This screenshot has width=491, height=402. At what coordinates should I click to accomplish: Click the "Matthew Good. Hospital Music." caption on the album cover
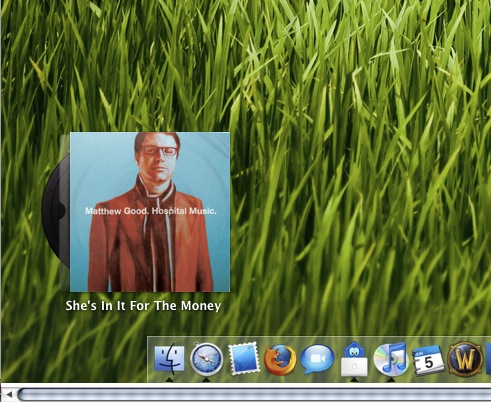coord(151,211)
